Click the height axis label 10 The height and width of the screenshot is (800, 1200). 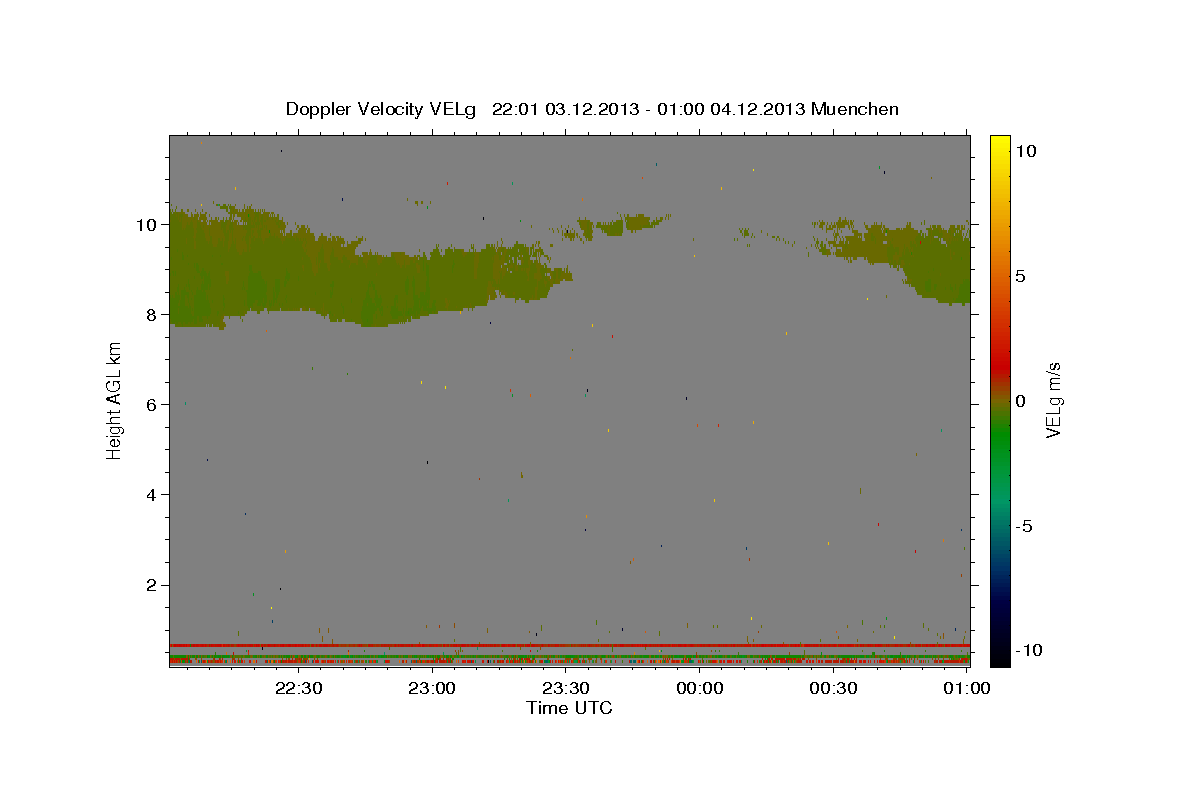click(x=147, y=224)
